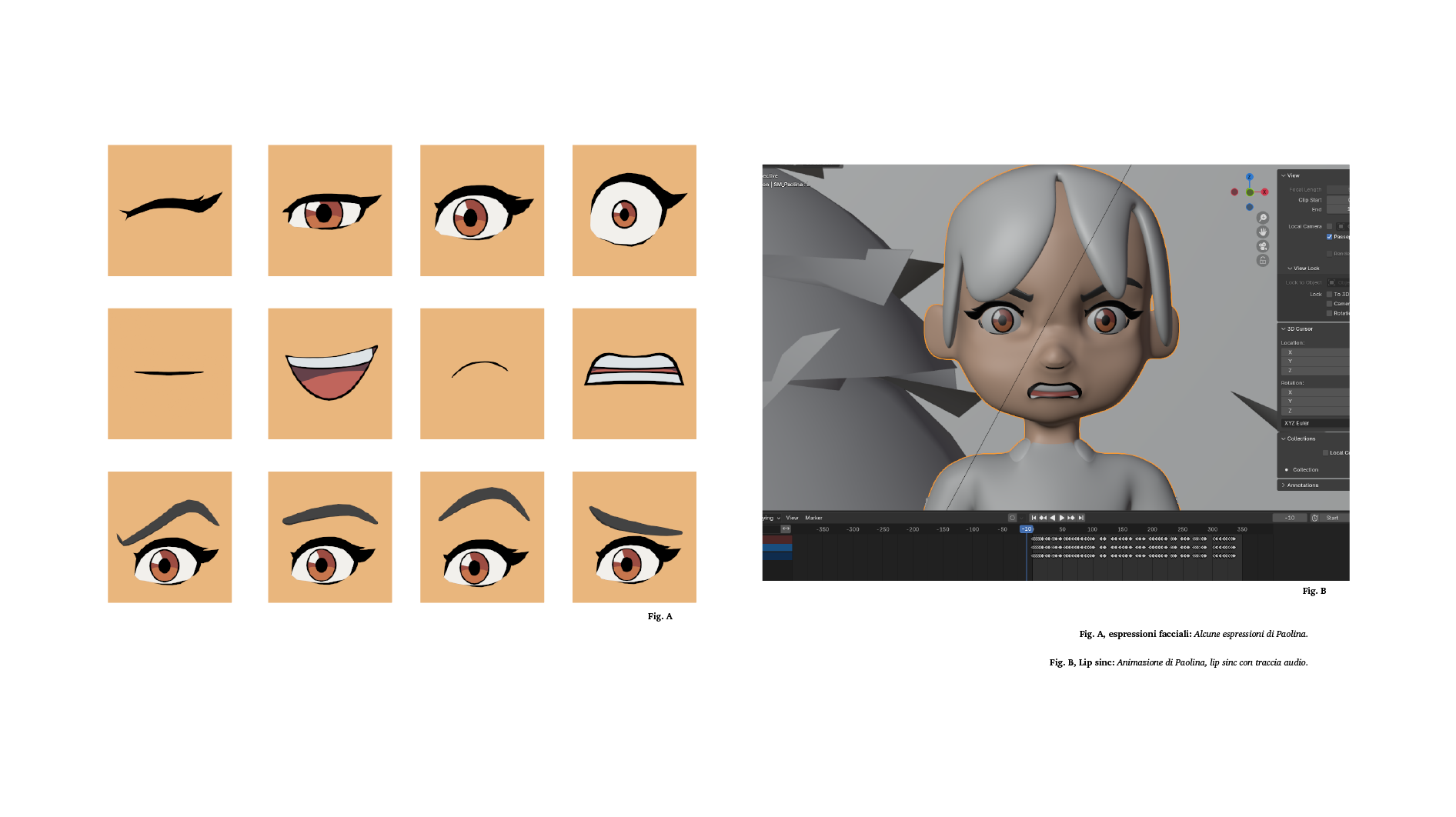The height and width of the screenshot is (817, 1456).
Task: Click the red X axis on navigation gizmo
Action: [x=1264, y=192]
